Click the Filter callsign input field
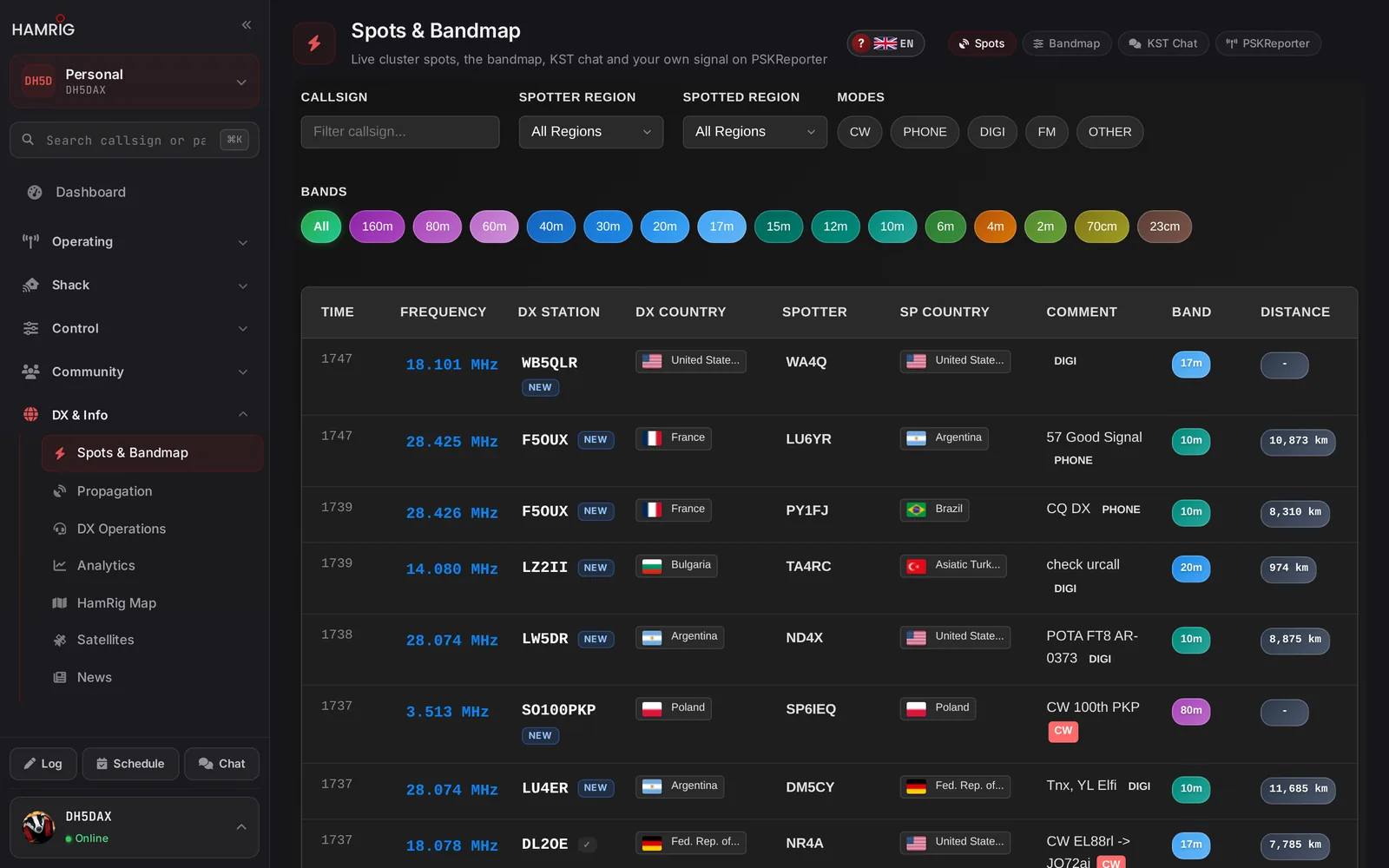The height and width of the screenshot is (868, 1389). click(400, 132)
